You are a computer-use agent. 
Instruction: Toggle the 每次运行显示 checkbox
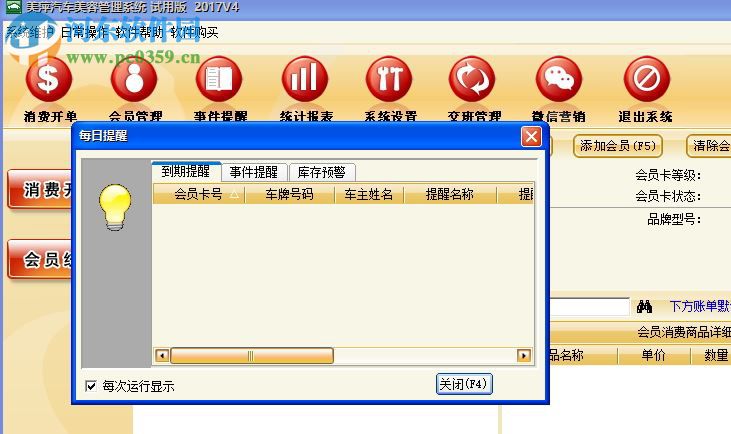pyautogui.click(x=91, y=386)
